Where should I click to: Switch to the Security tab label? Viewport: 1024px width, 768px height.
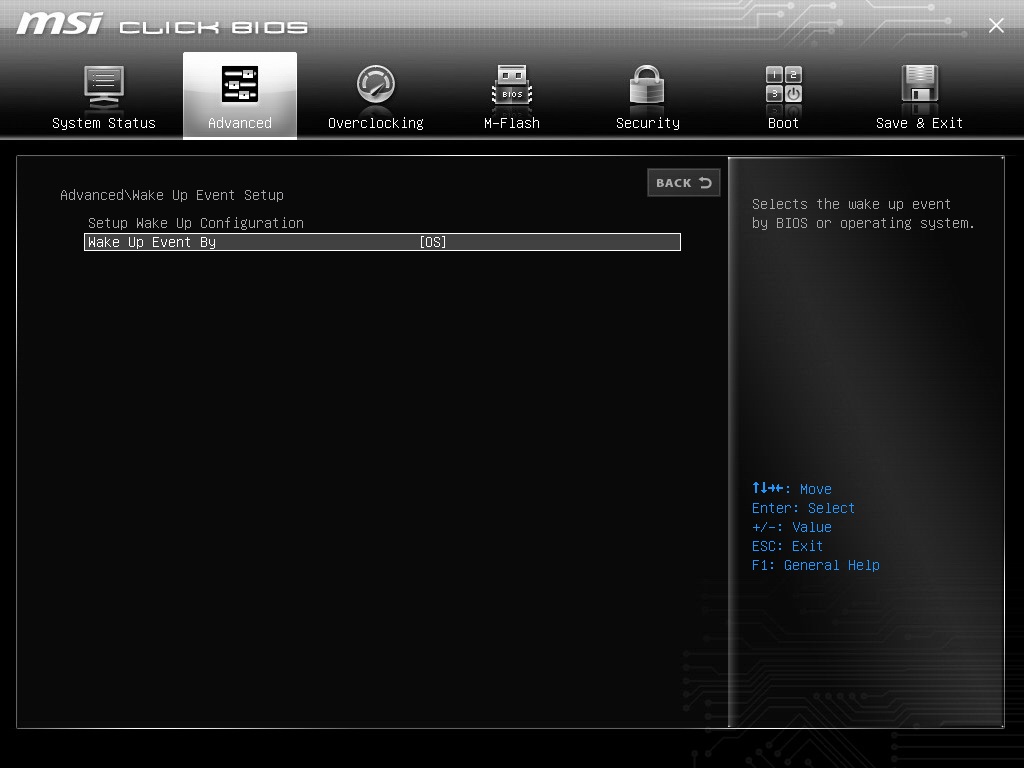(x=648, y=123)
